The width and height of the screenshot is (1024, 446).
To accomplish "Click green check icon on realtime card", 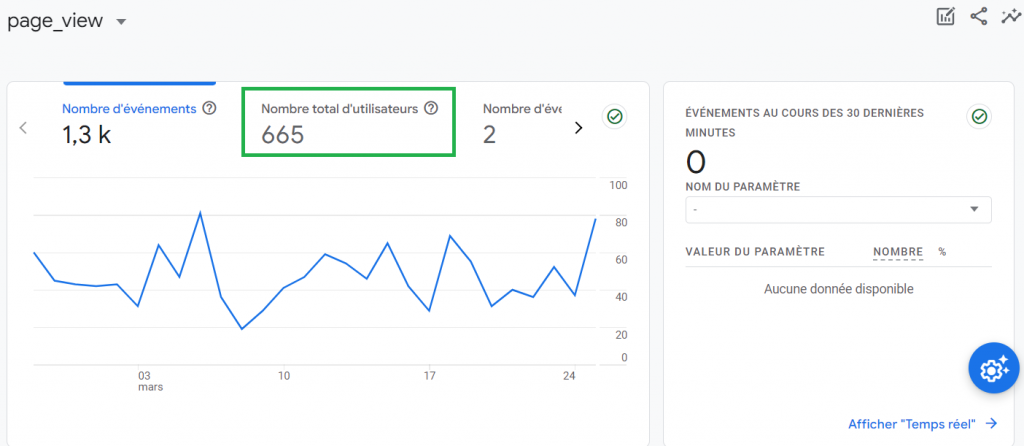I will (x=979, y=117).
